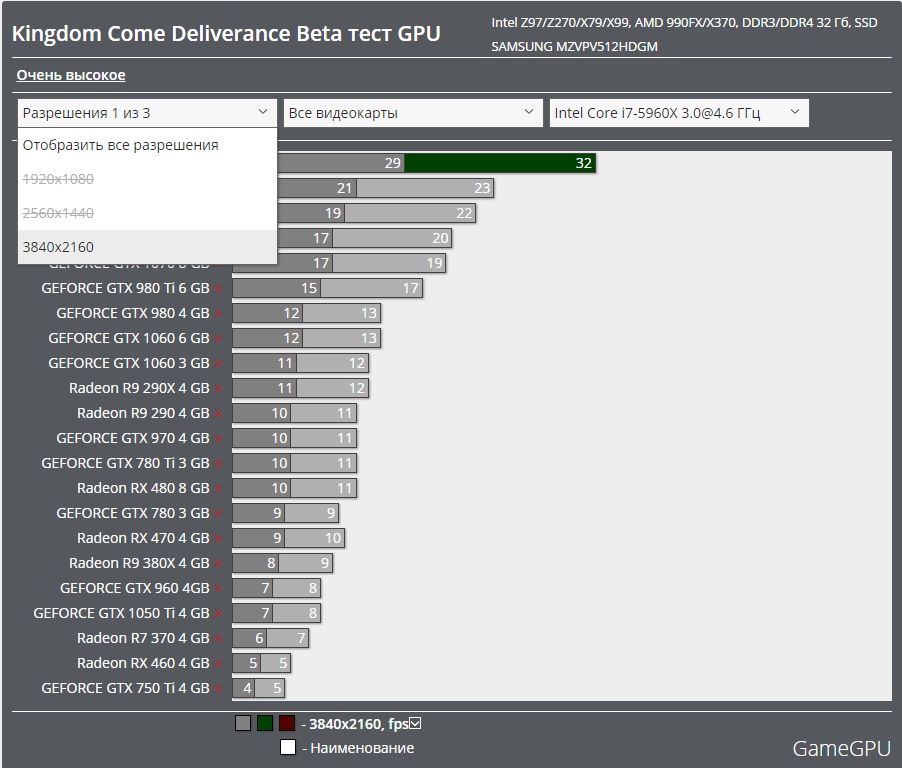The width and height of the screenshot is (902, 768).
Task: Enable the 2560x1440 resolution option
Action: tap(147, 213)
